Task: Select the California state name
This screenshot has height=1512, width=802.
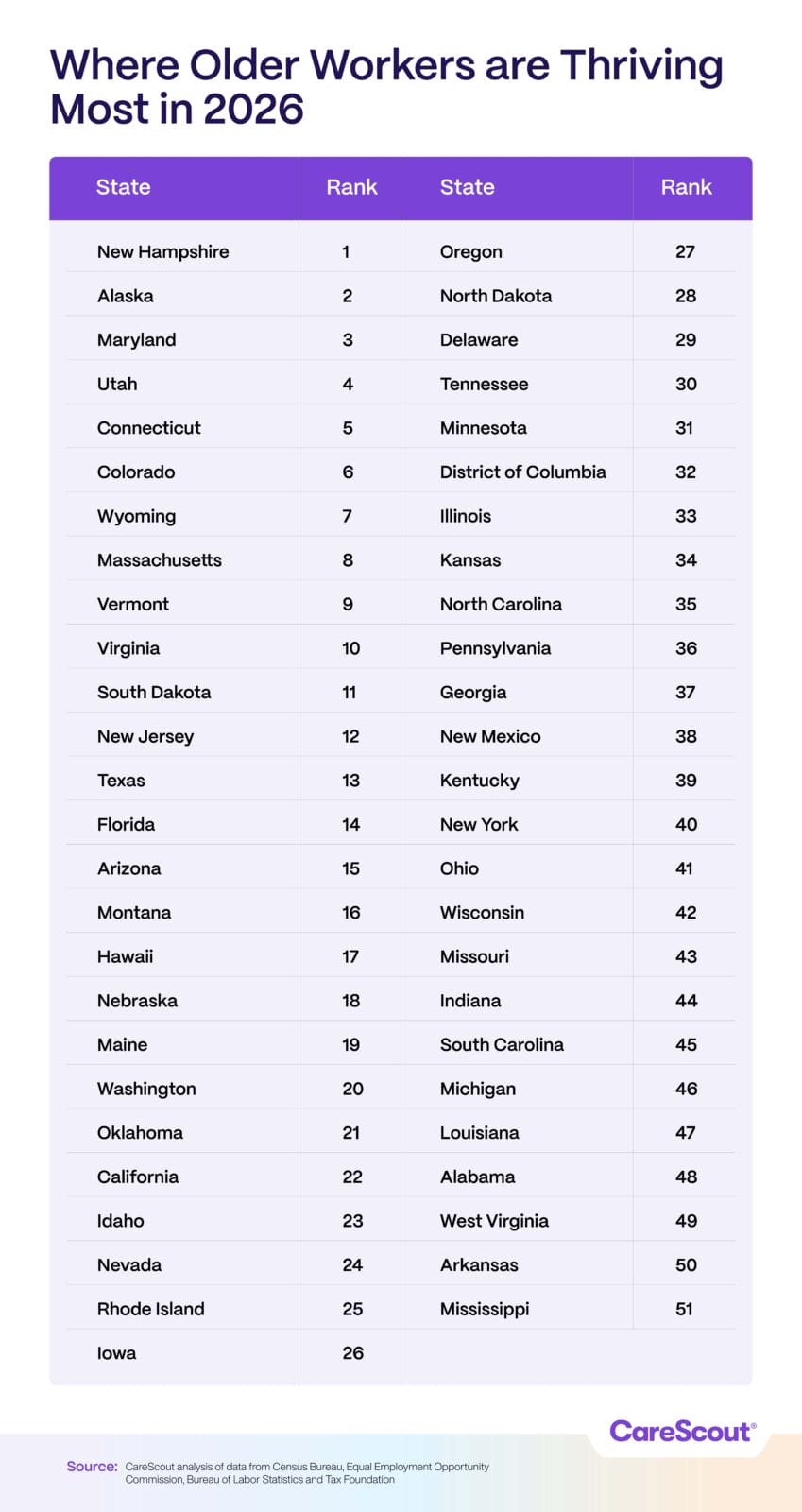Action: (138, 1177)
